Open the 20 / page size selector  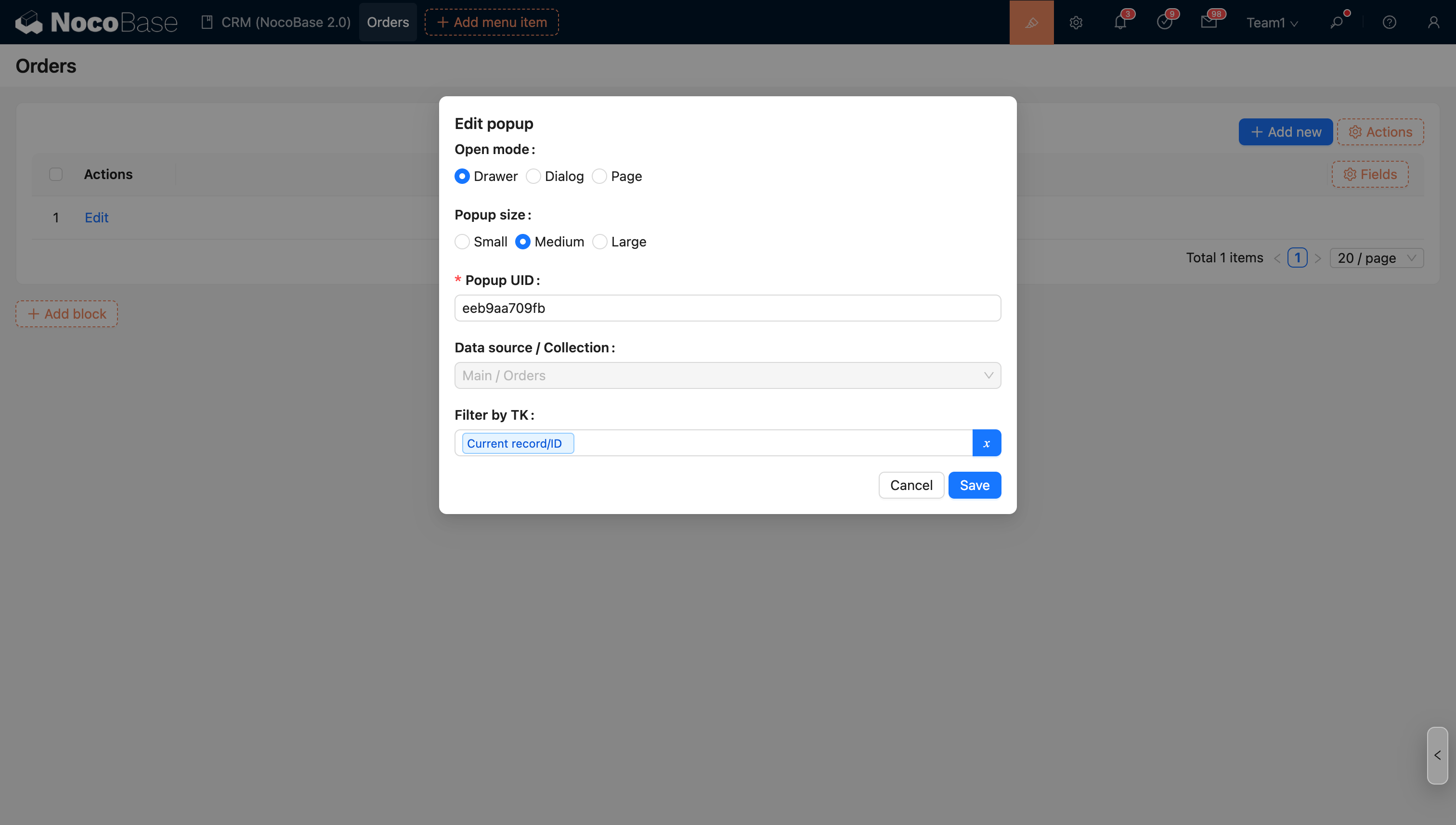click(x=1376, y=258)
